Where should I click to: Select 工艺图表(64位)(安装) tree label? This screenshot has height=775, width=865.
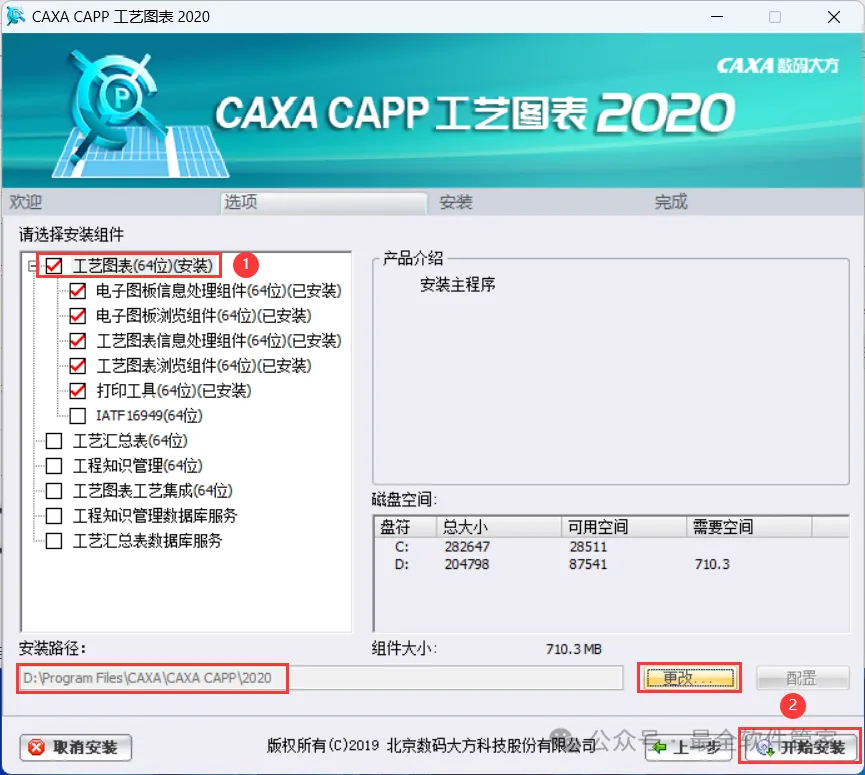click(x=142, y=266)
